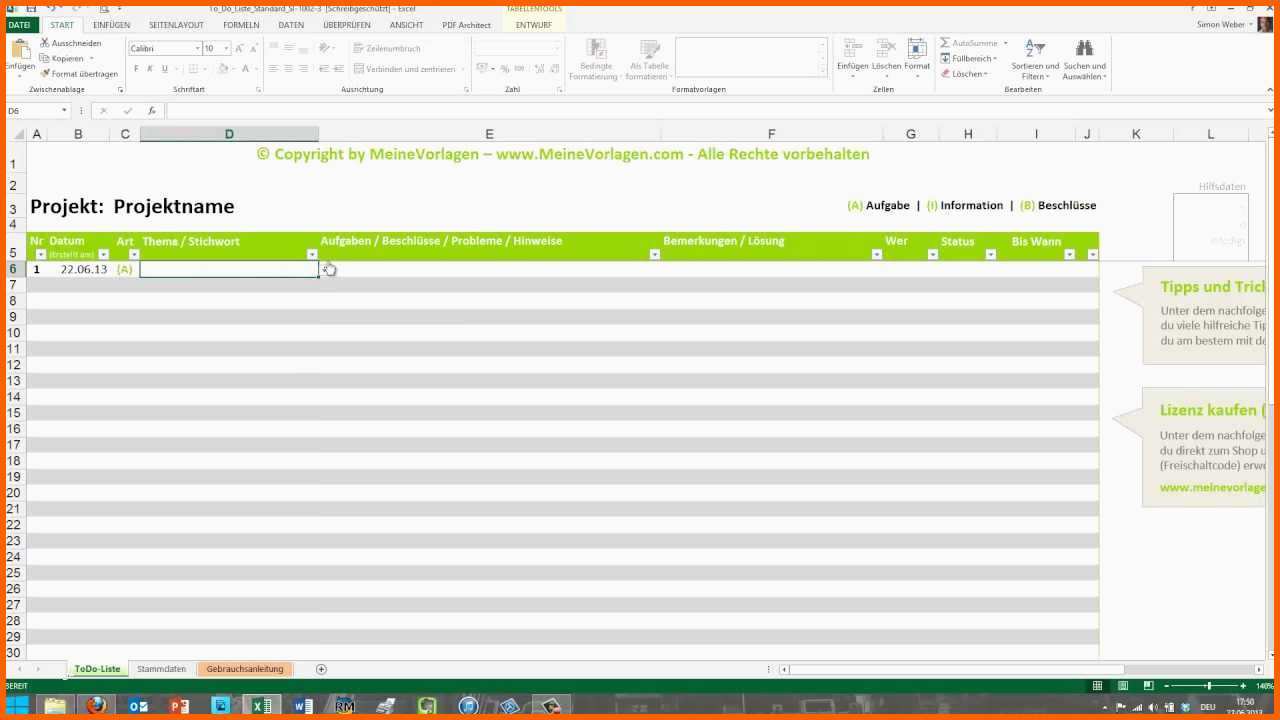The height and width of the screenshot is (720, 1280).
Task: Expand the Name Box dropdown arrow
Action: (65, 111)
